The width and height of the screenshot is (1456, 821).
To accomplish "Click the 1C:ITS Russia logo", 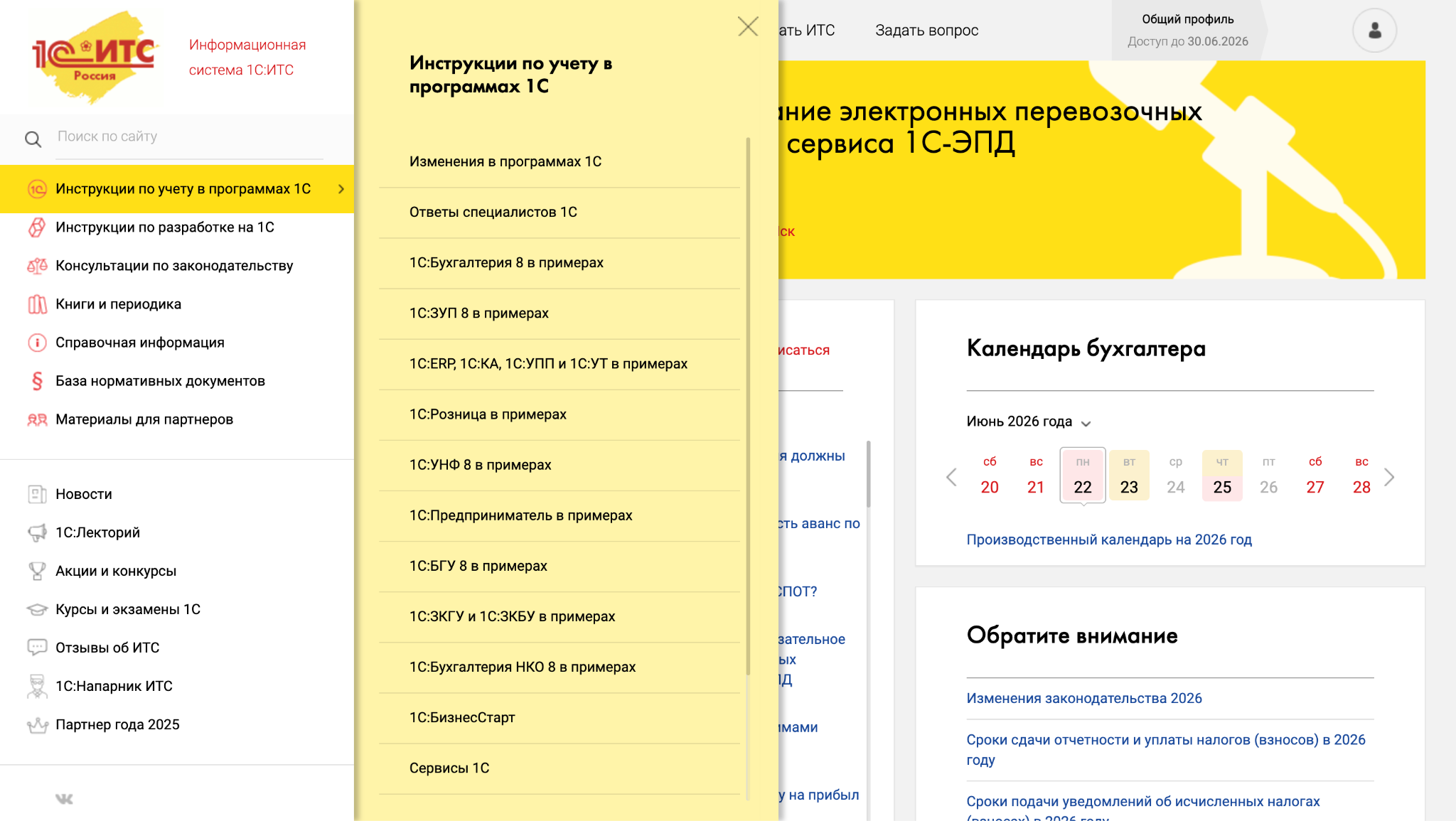I will pyautogui.click(x=95, y=57).
